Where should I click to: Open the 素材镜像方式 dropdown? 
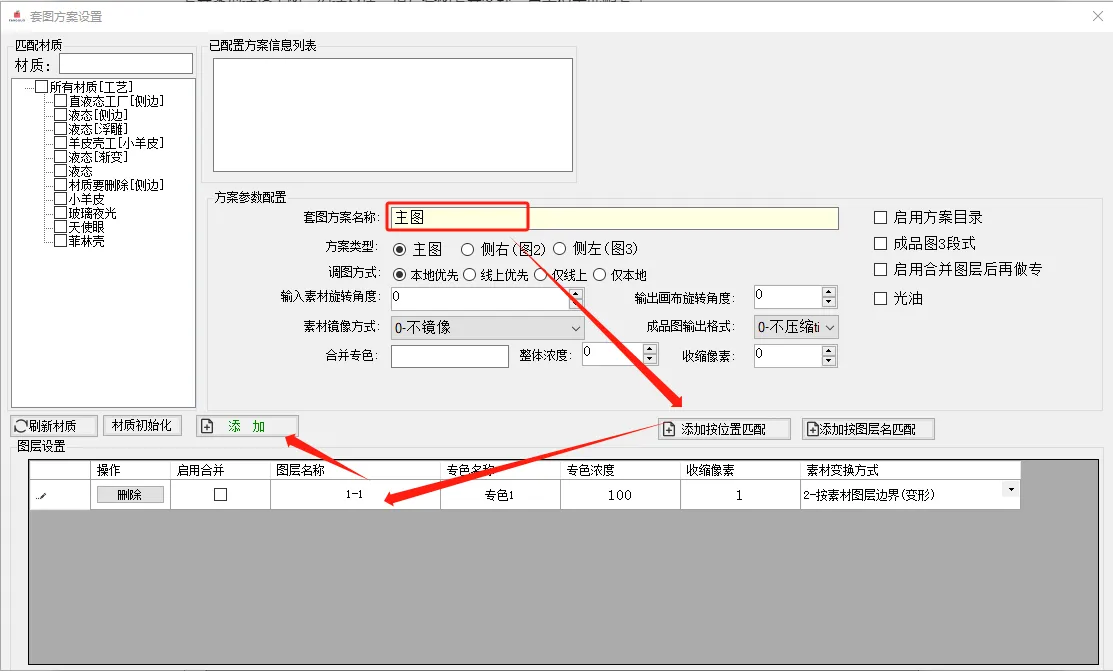tap(488, 327)
